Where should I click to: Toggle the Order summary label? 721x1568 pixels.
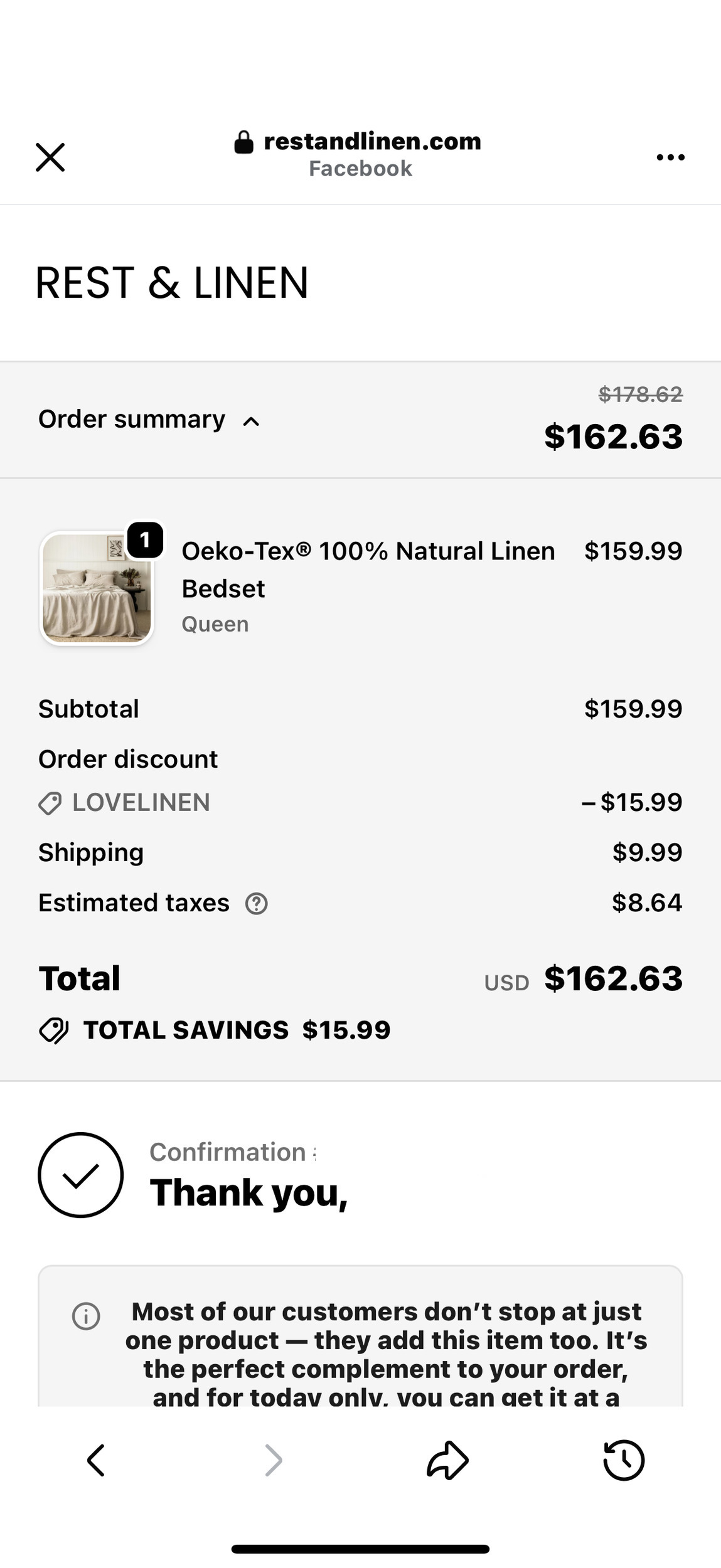pos(132,419)
